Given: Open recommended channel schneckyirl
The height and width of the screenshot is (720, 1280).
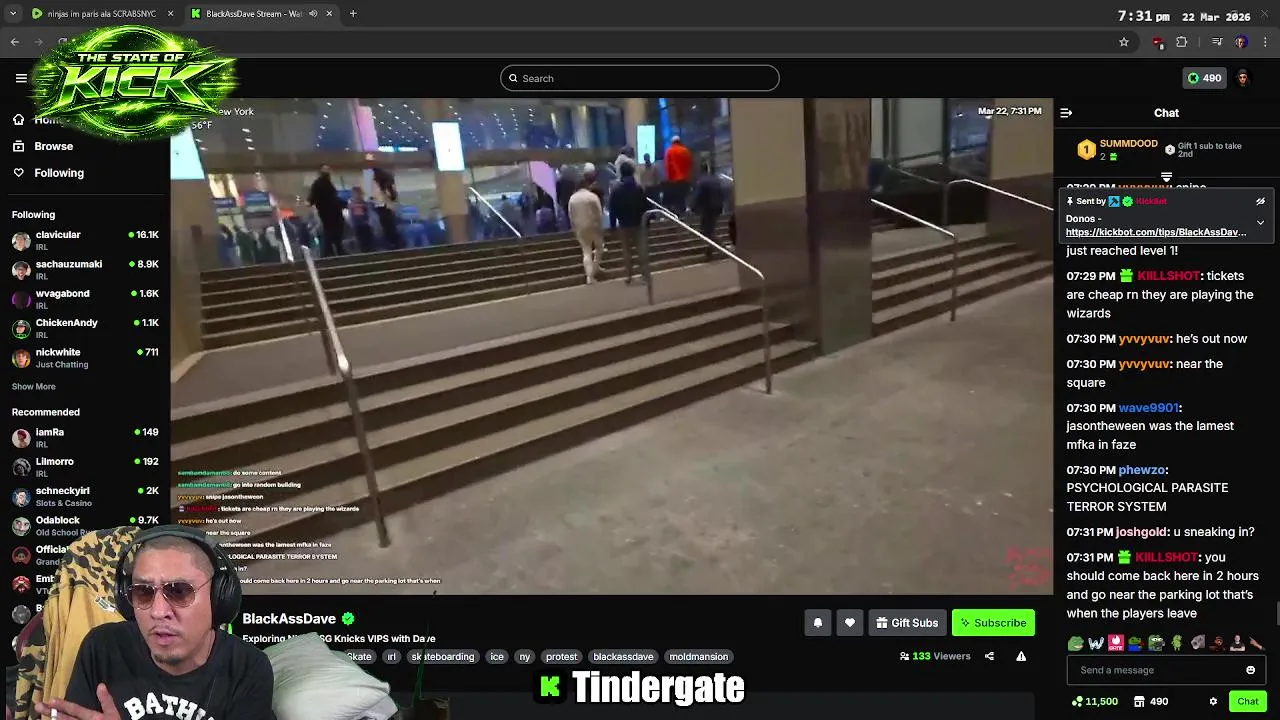Looking at the screenshot, I should coord(85,496).
